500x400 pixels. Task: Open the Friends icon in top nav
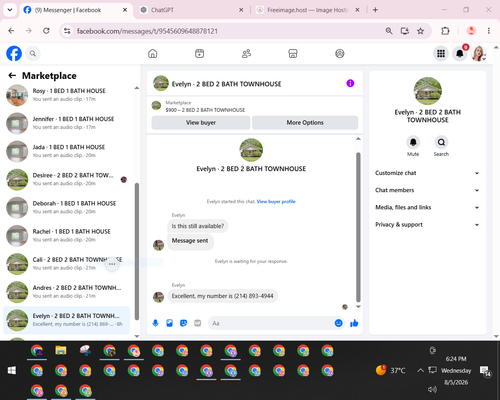(246, 53)
